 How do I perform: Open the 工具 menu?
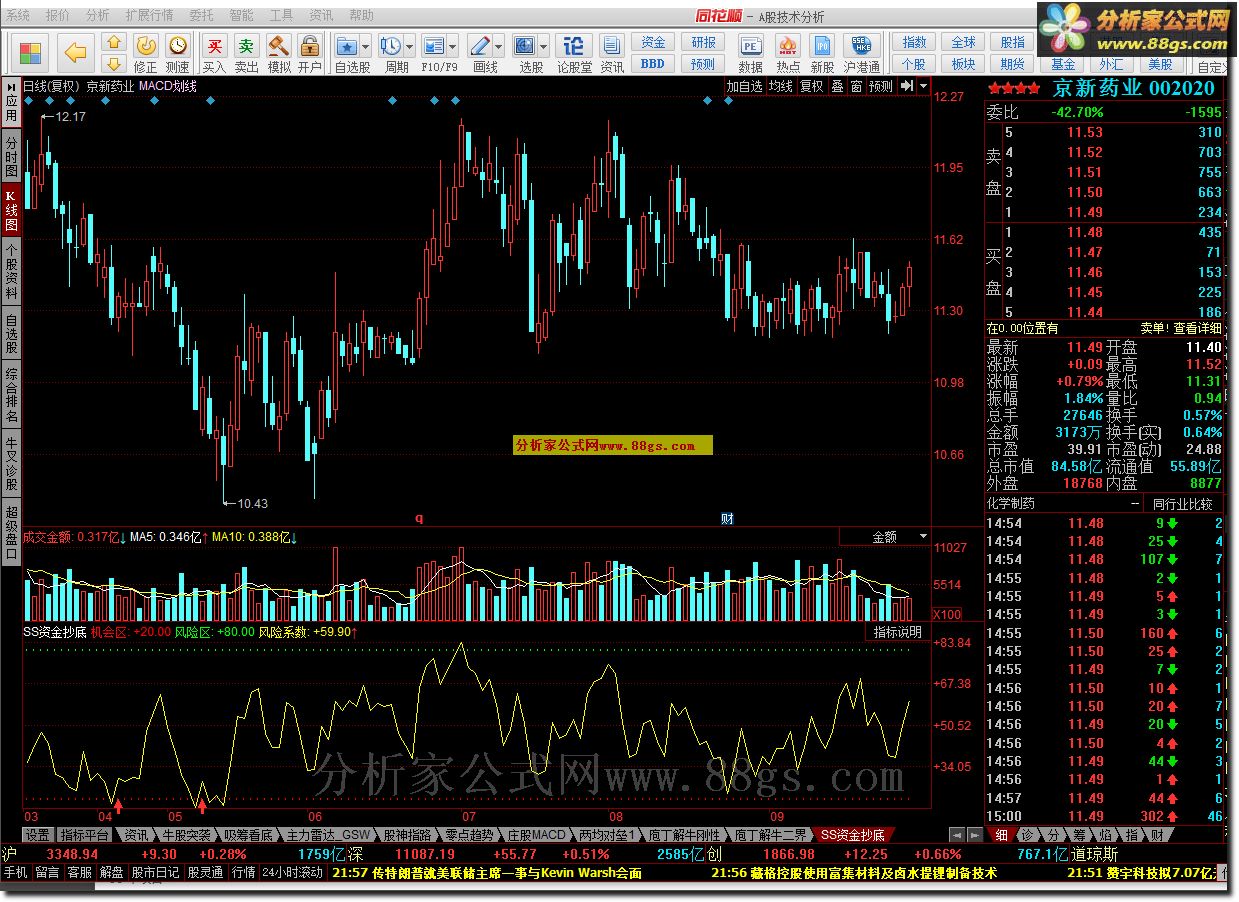pyautogui.click(x=281, y=16)
